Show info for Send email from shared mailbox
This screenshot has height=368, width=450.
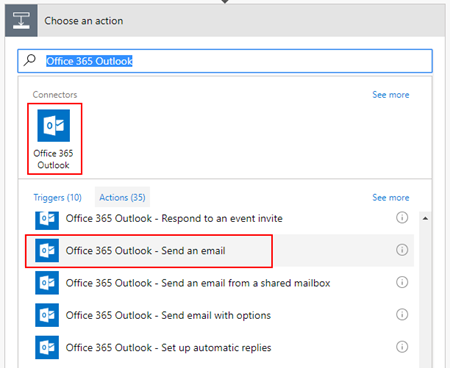[402, 282]
